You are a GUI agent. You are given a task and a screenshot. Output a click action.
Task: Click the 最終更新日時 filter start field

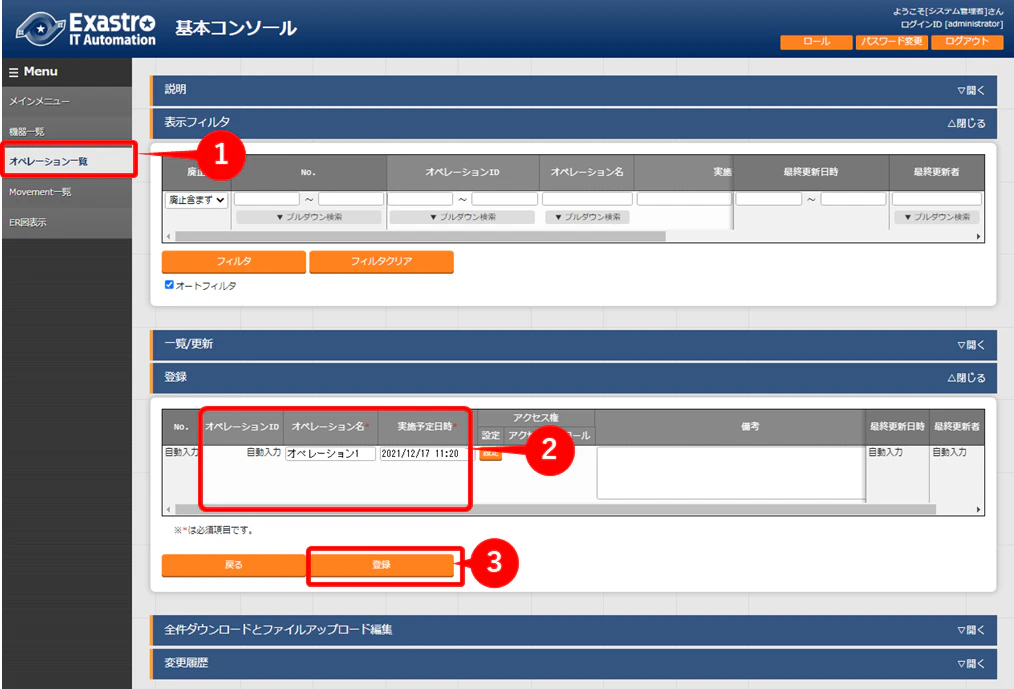769,199
